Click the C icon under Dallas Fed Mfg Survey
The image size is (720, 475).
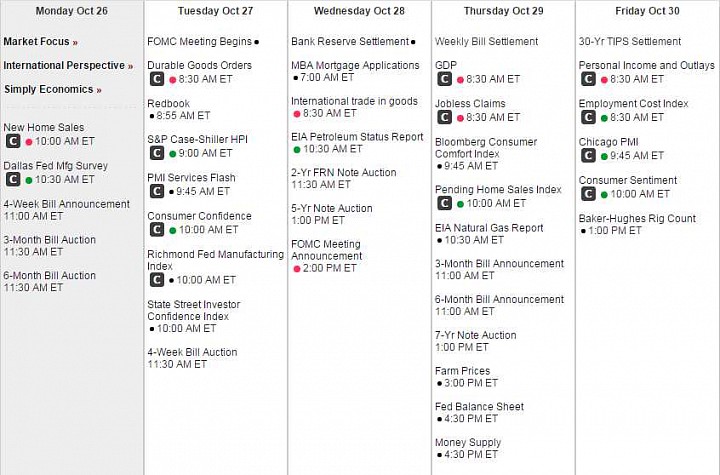[13, 179]
